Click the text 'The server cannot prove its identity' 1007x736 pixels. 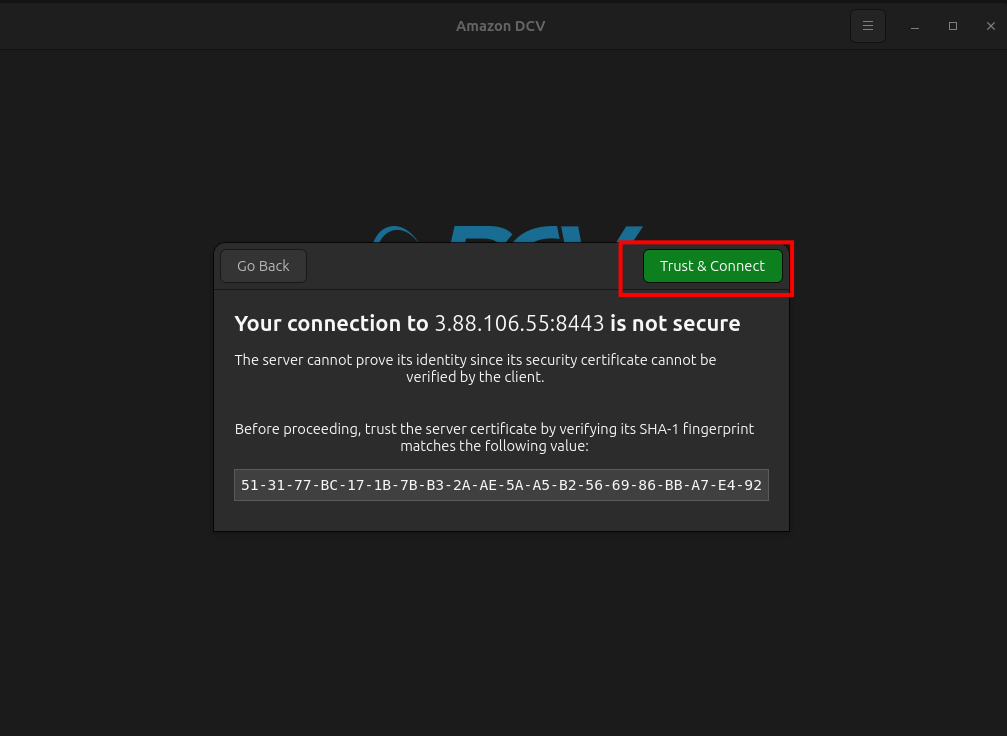(350, 360)
